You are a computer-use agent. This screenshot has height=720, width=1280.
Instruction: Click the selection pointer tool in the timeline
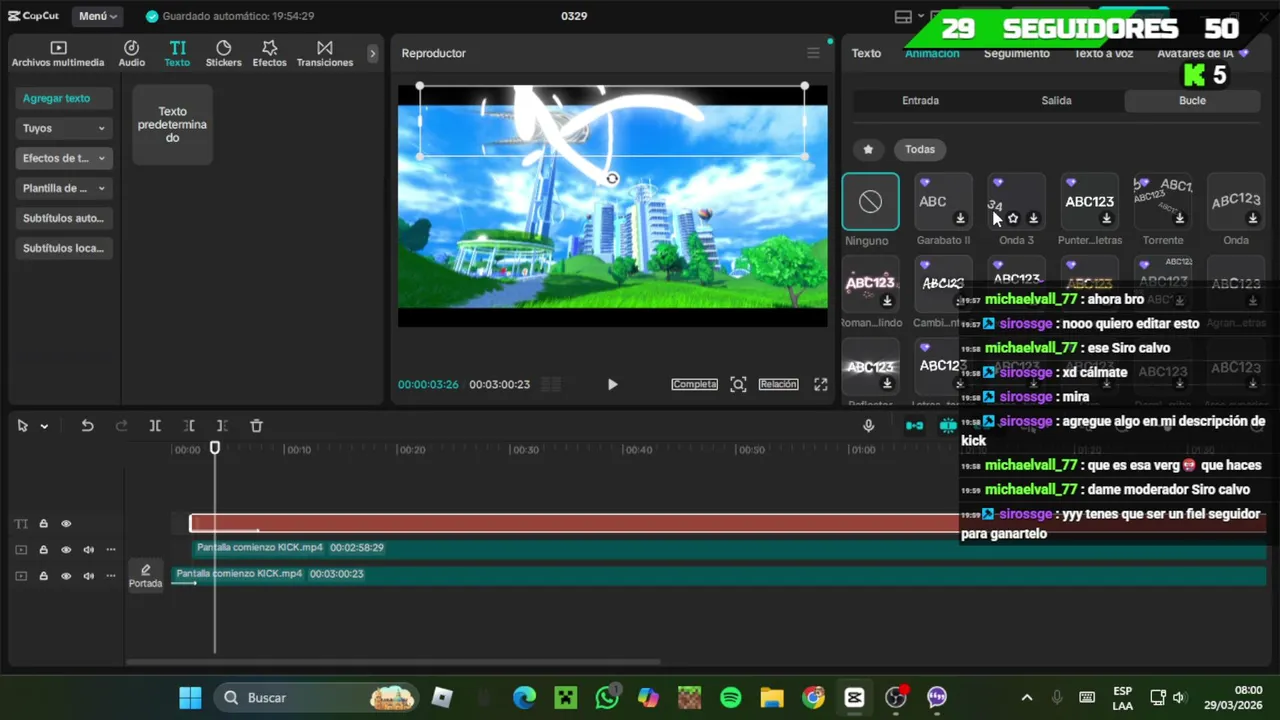click(22, 426)
